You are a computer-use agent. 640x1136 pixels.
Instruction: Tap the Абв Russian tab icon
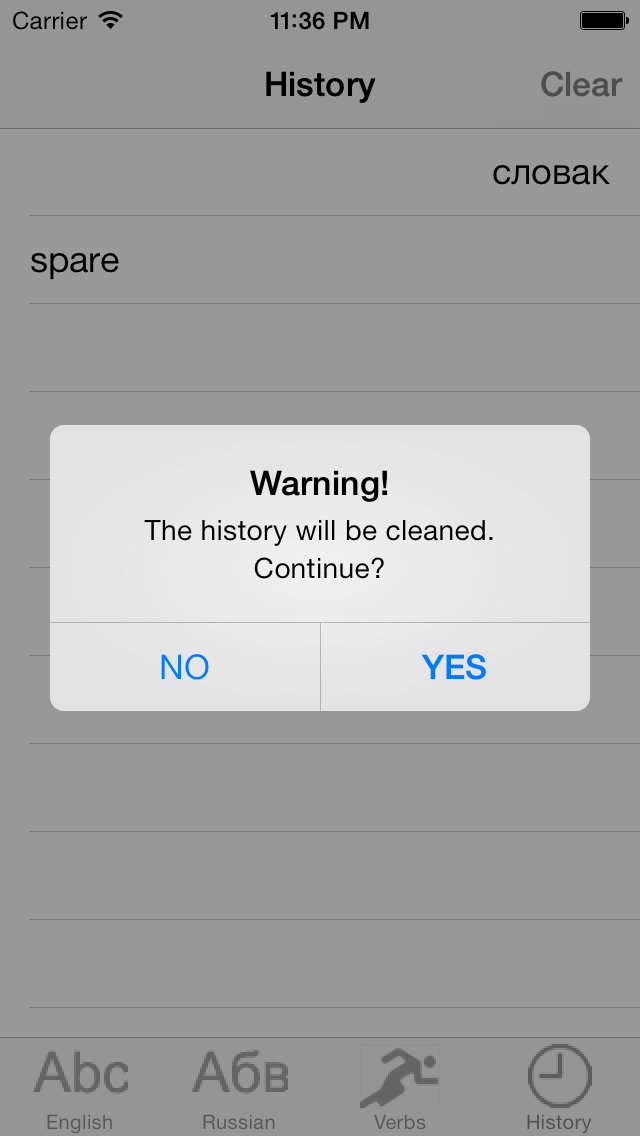240,1073
